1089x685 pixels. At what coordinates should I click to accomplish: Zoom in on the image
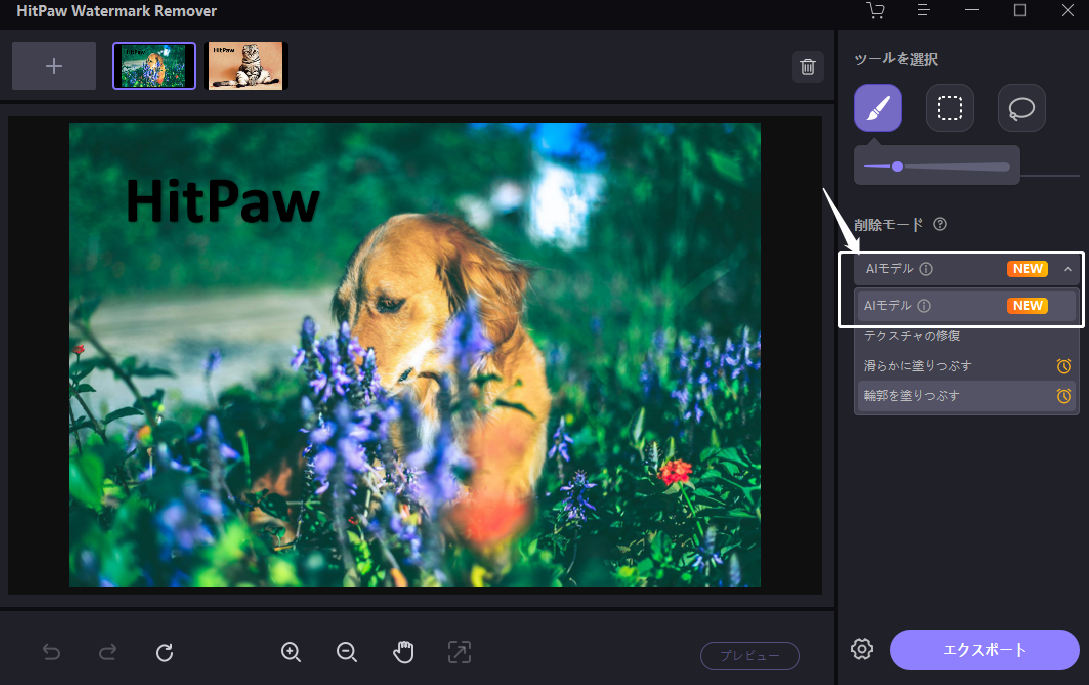click(x=291, y=652)
